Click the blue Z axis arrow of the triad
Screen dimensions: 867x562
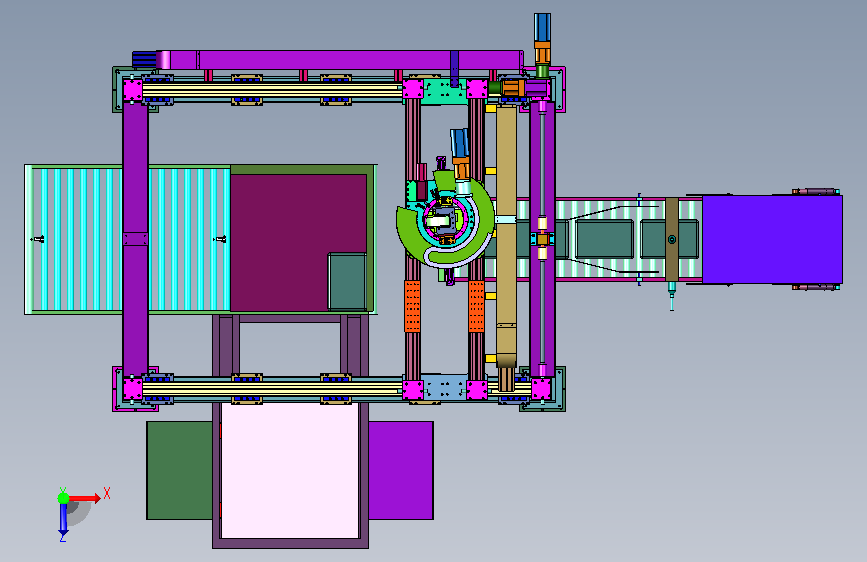pyautogui.click(x=63, y=520)
